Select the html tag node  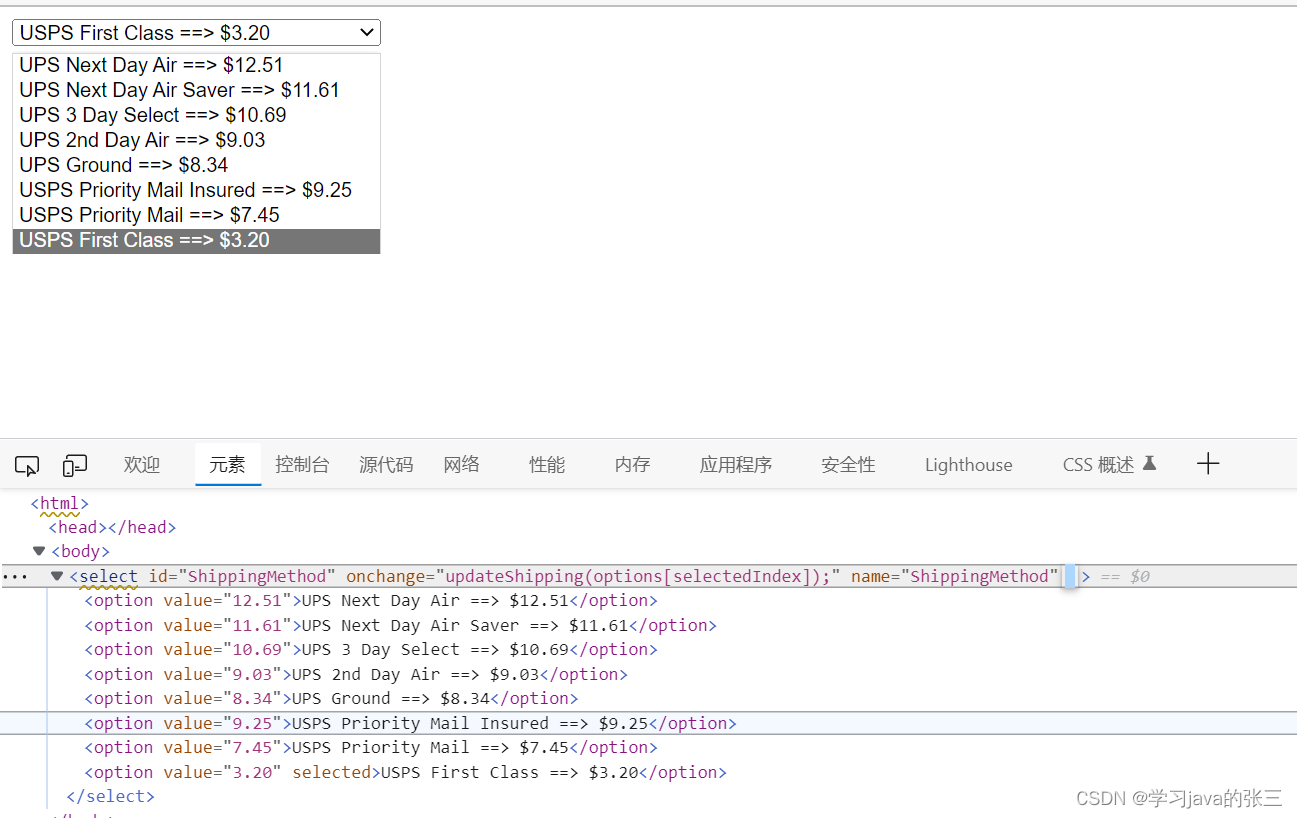pyautogui.click(x=60, y=504)
